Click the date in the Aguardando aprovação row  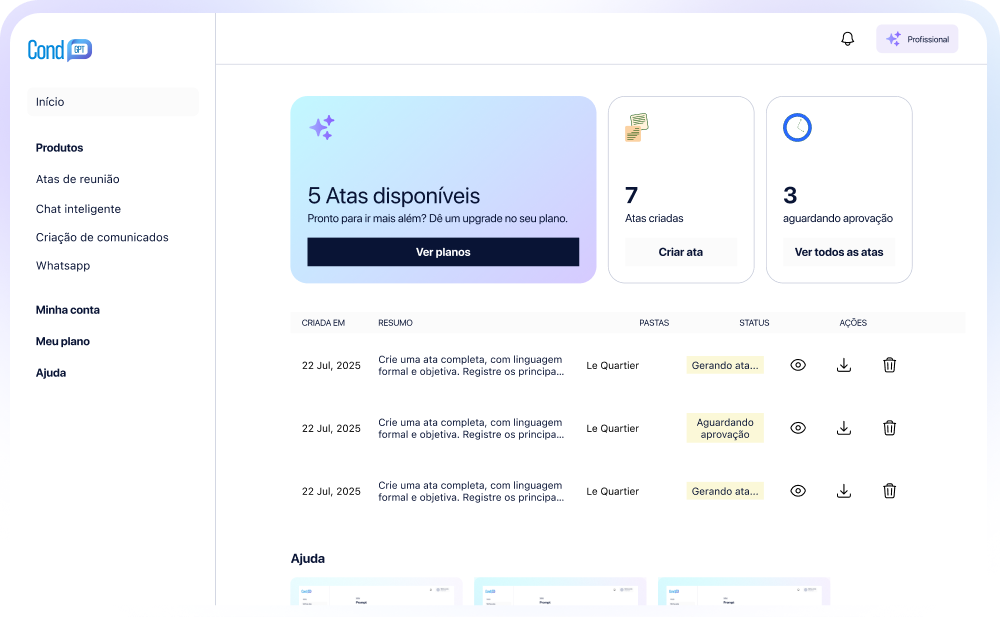331,429
